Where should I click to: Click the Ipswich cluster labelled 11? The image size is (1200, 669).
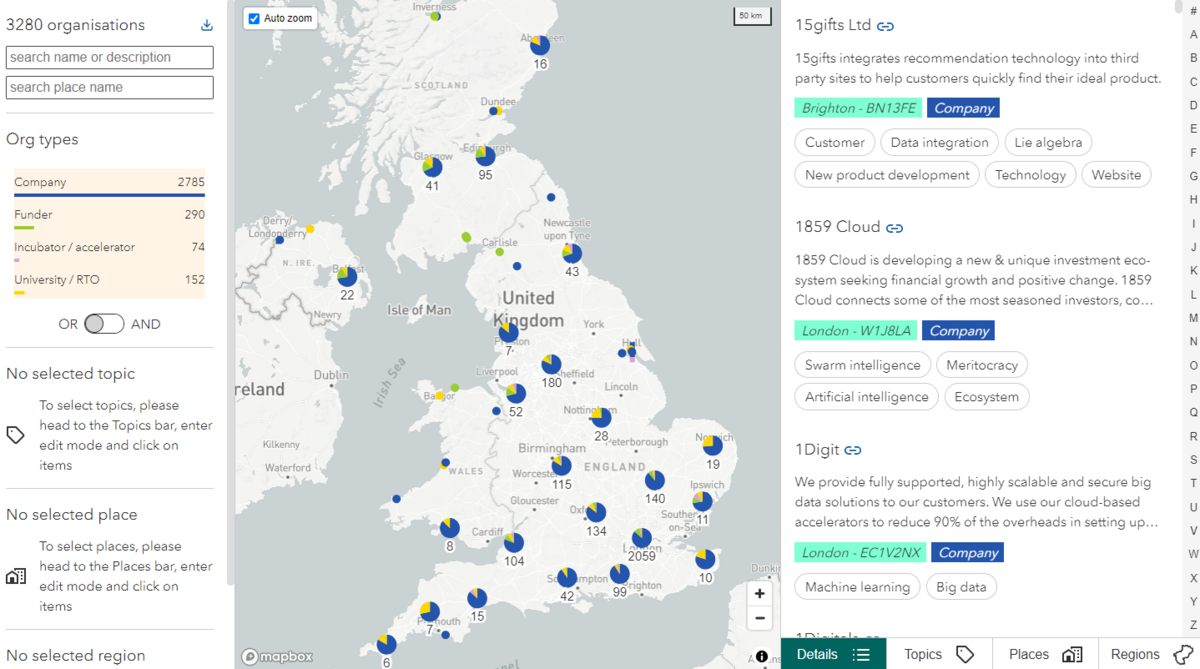click(x=703, y=501)
